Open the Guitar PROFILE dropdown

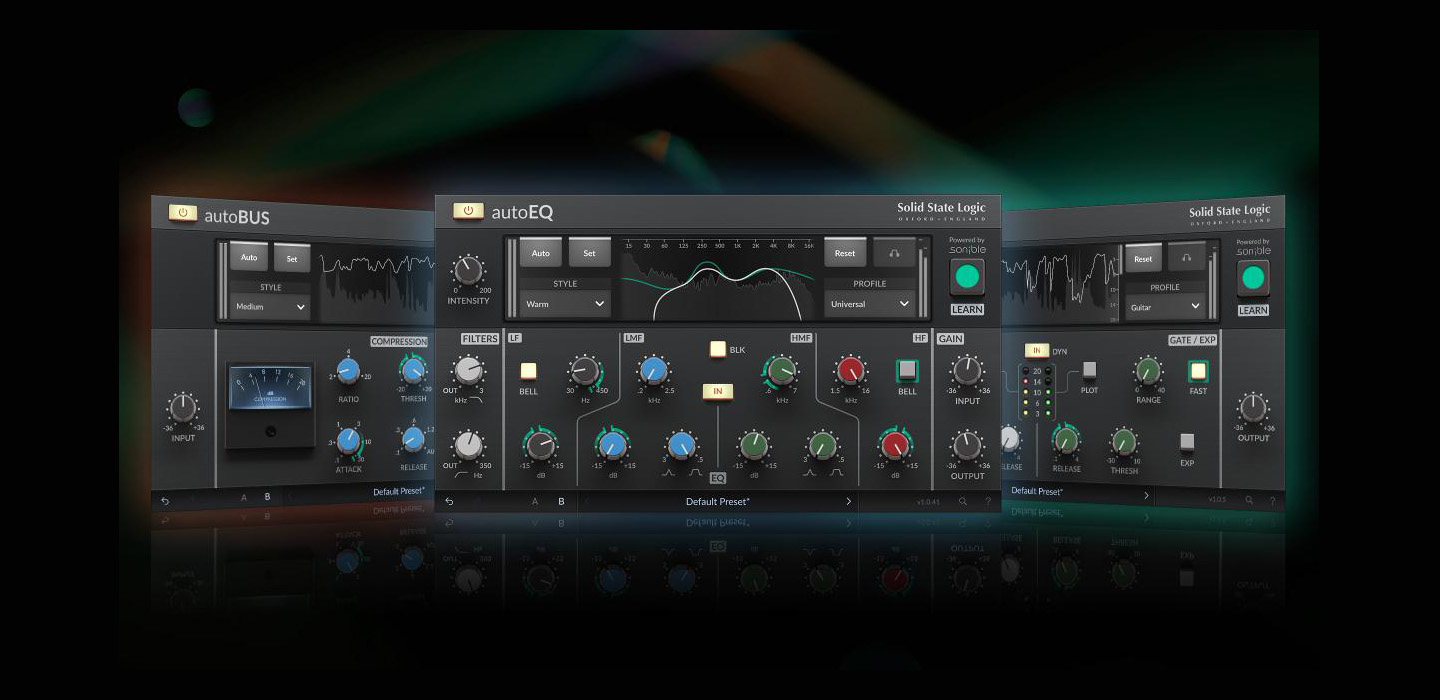[1165, 307]
